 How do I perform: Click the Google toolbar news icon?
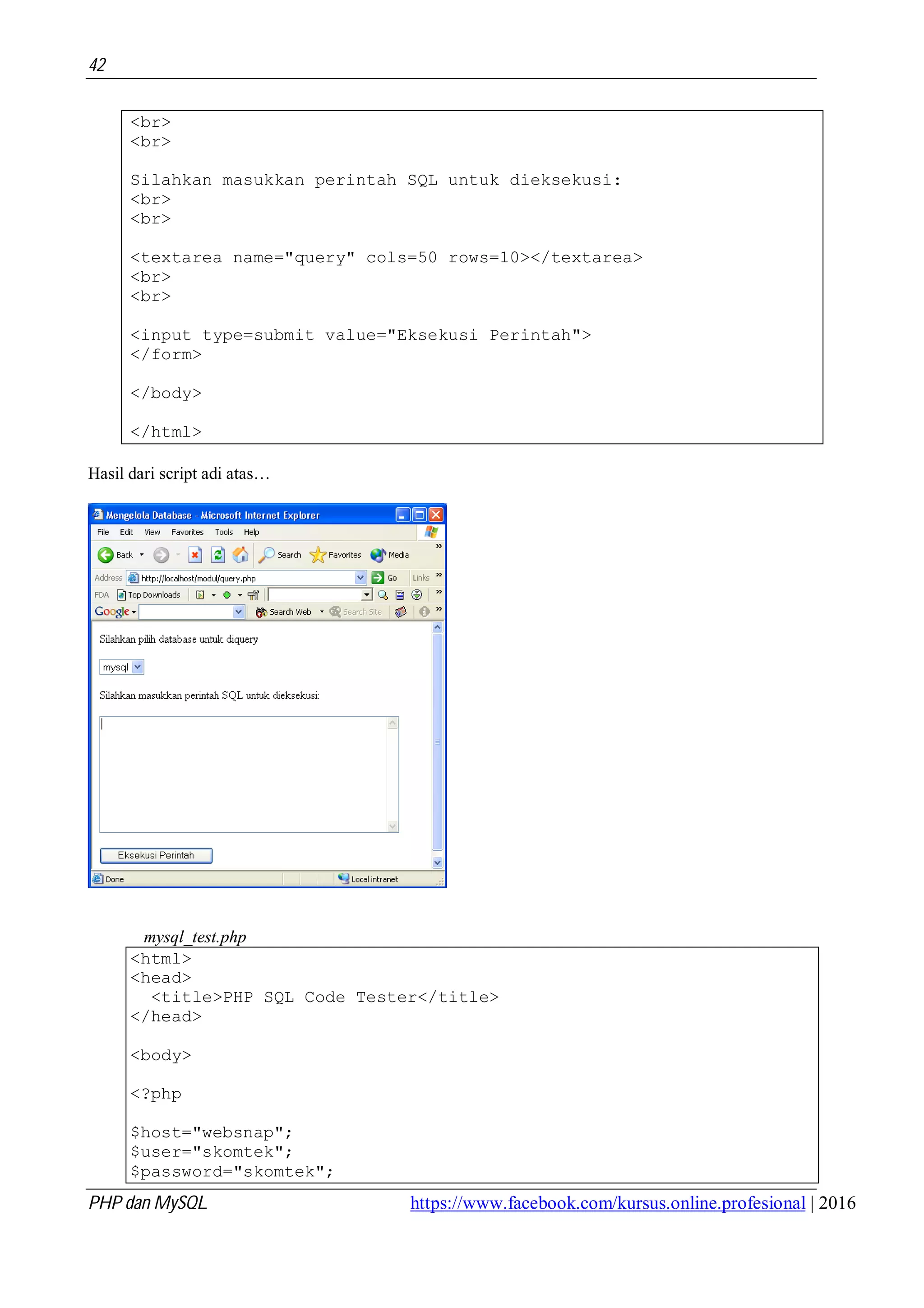click(401, 612)
